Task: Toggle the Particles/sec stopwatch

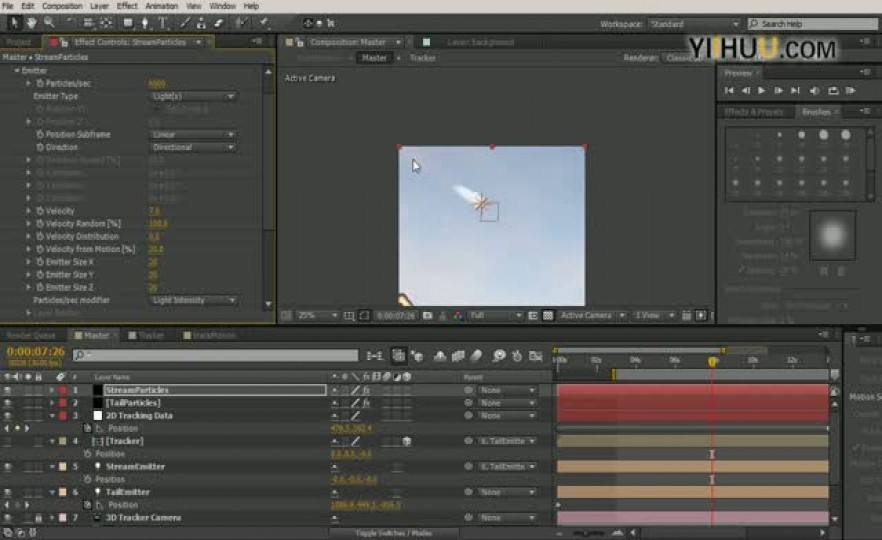Action: tap(40, 83)
